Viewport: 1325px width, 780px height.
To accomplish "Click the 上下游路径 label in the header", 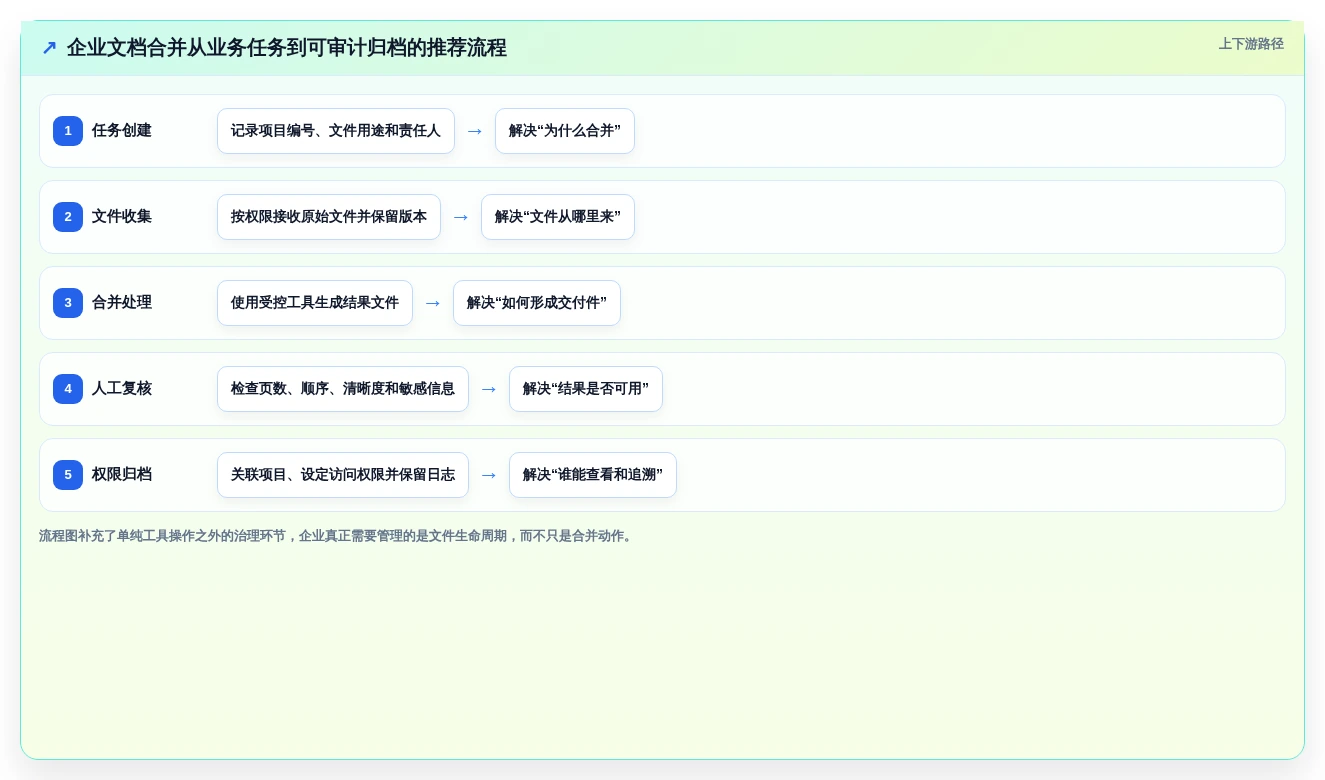I will (1251, 44).
